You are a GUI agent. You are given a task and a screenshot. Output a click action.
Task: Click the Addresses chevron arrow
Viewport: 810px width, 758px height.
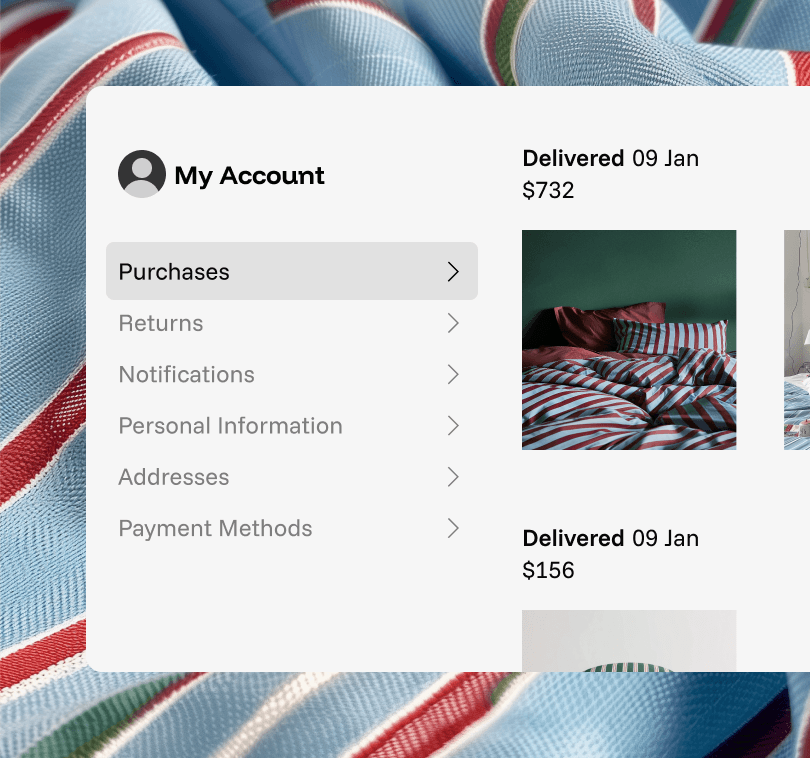point(453,477)
